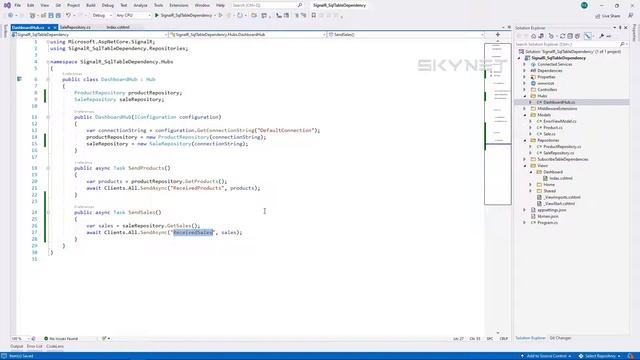The image size is (640, 360).
Task: Open the SendSales member navigation dropdown
Action: pyautogui.click(x=405, y=35)
